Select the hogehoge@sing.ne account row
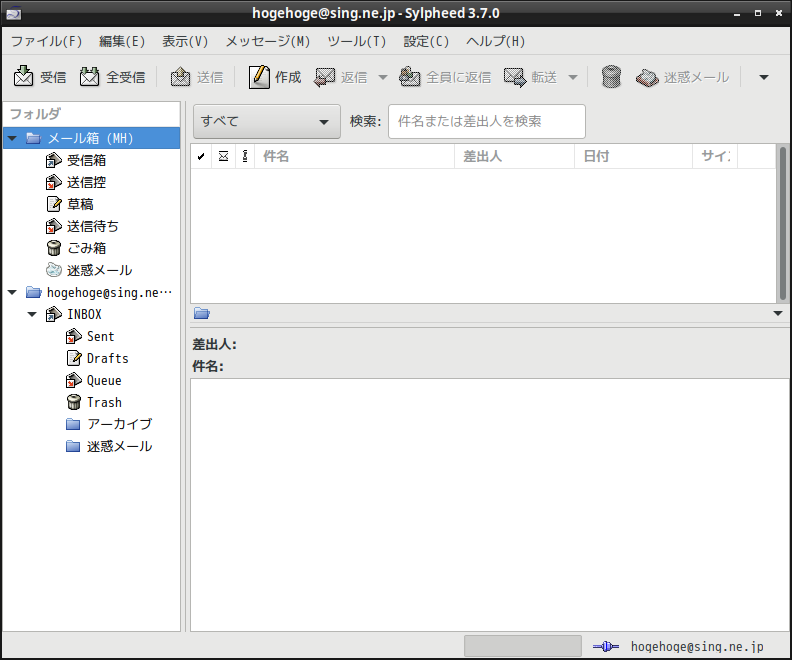The image size is (792, 660). coord(91,292)
